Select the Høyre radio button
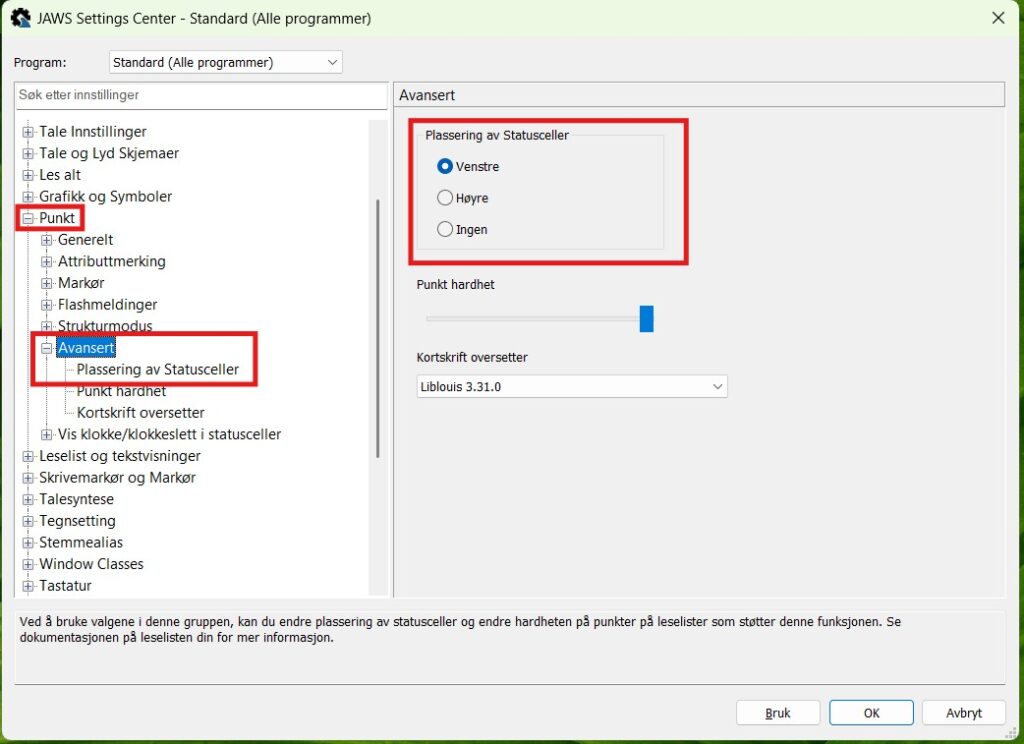Viewport: 1024px width, 744px height. click(x=445, y=198)
